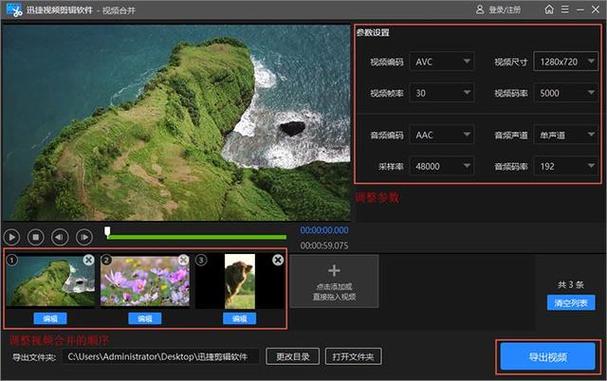Remove the second clip (flowers) with X
Viewport: 607px width, 381px height.
[183, 260]
